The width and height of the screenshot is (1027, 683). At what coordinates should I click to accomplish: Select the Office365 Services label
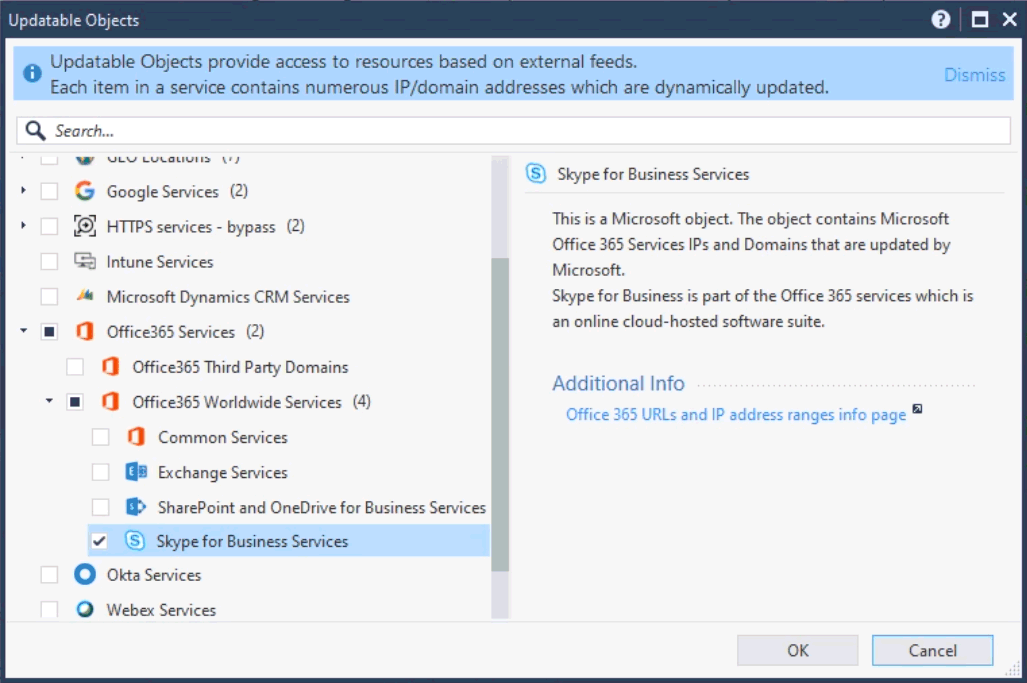click(x=170, y=332)
